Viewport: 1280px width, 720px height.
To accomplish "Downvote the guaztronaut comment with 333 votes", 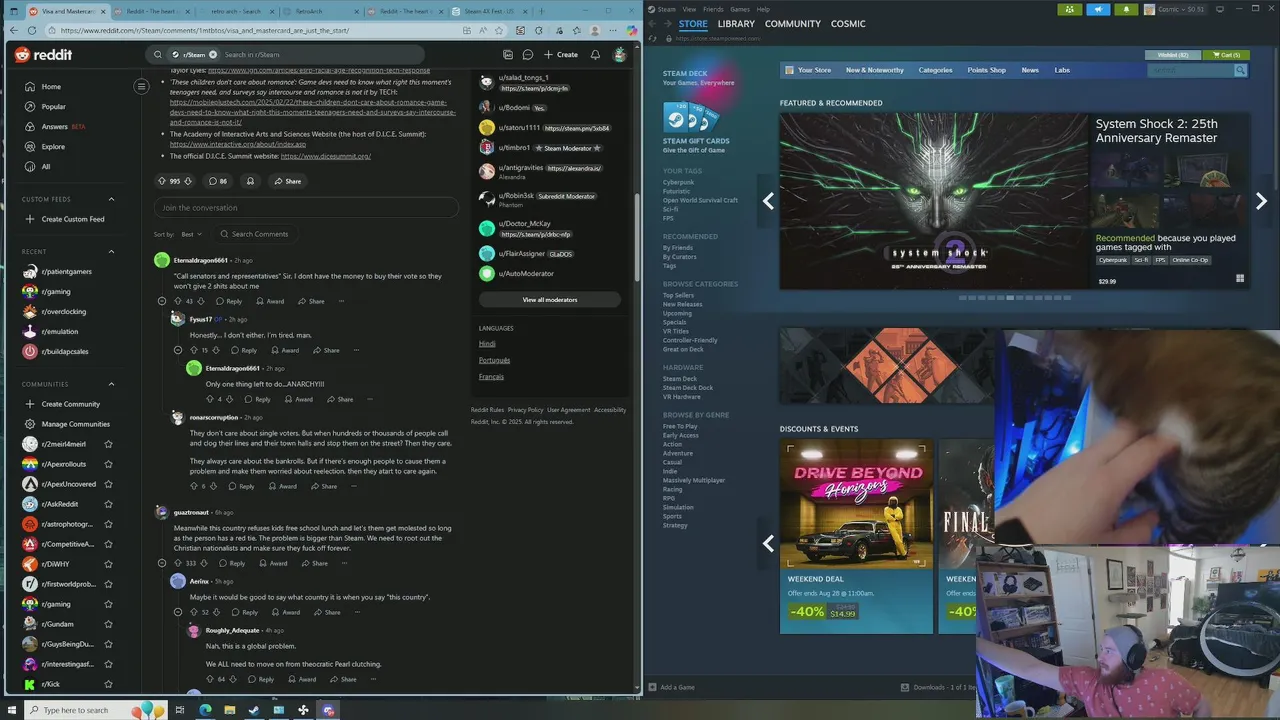I will point(205,563).
